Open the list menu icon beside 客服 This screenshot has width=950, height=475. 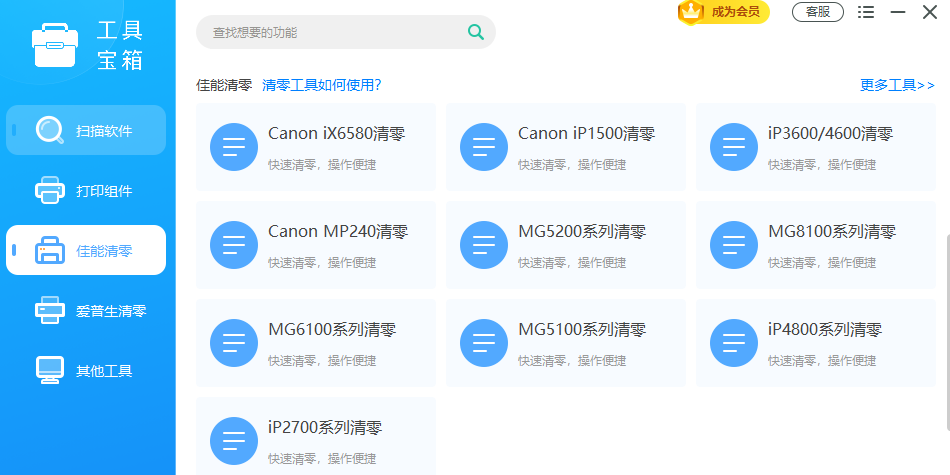[x=866, y=12]
